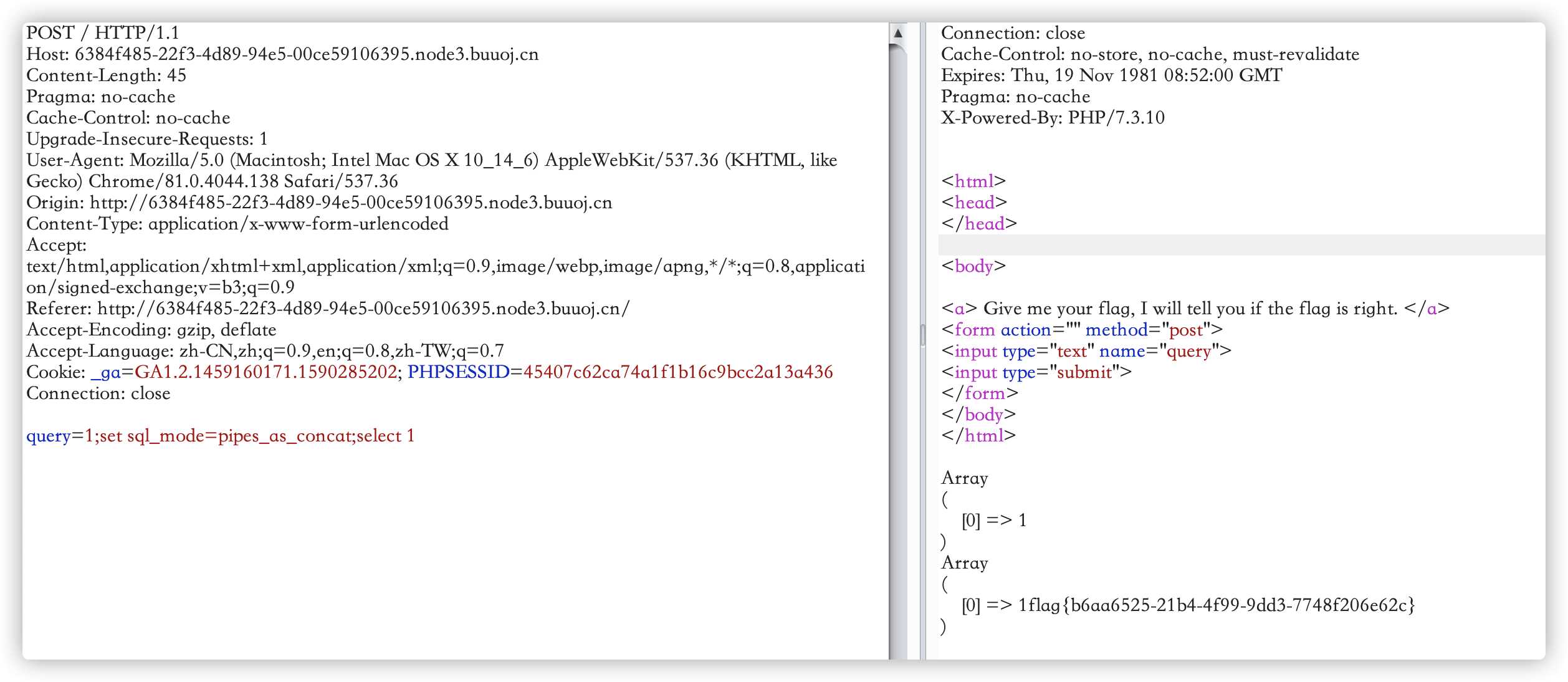Click the "X-Powered-By: PHP/7.3.10" header
Screen dimensions: 1568x682
coord(1053,118)
